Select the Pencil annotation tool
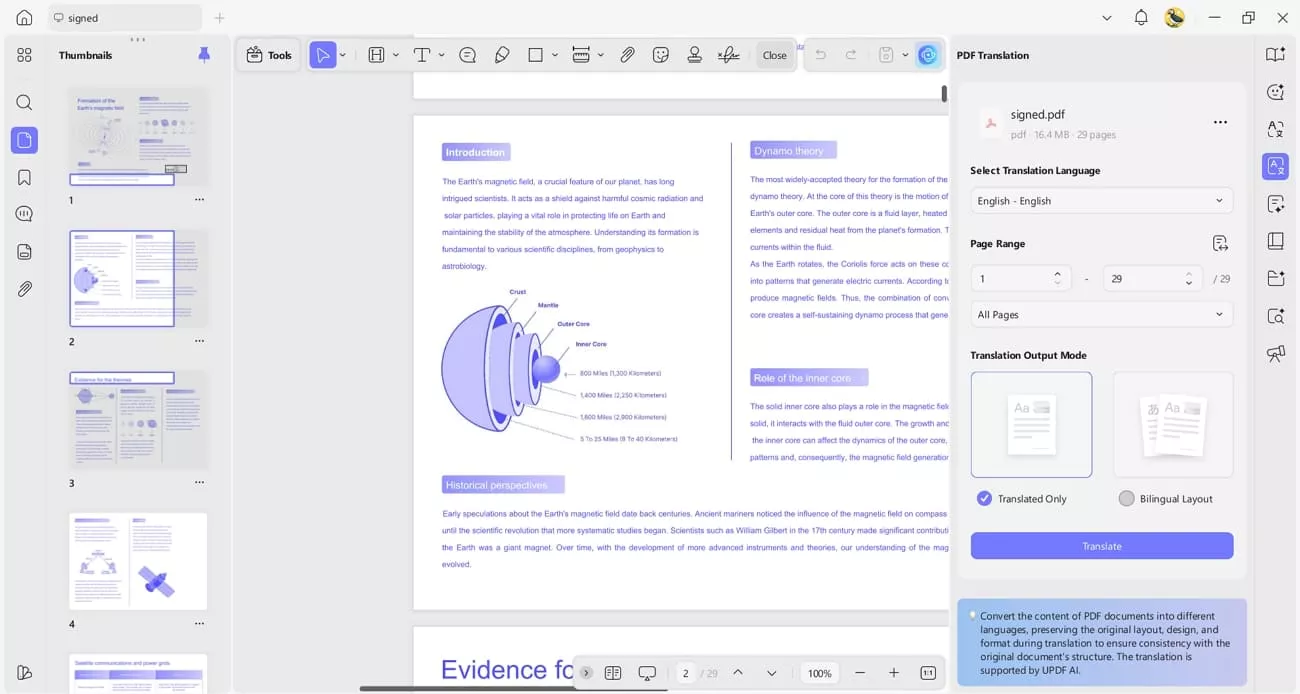Image resolution: width=1300 pixels, height=694 pixels. point(502,55)
